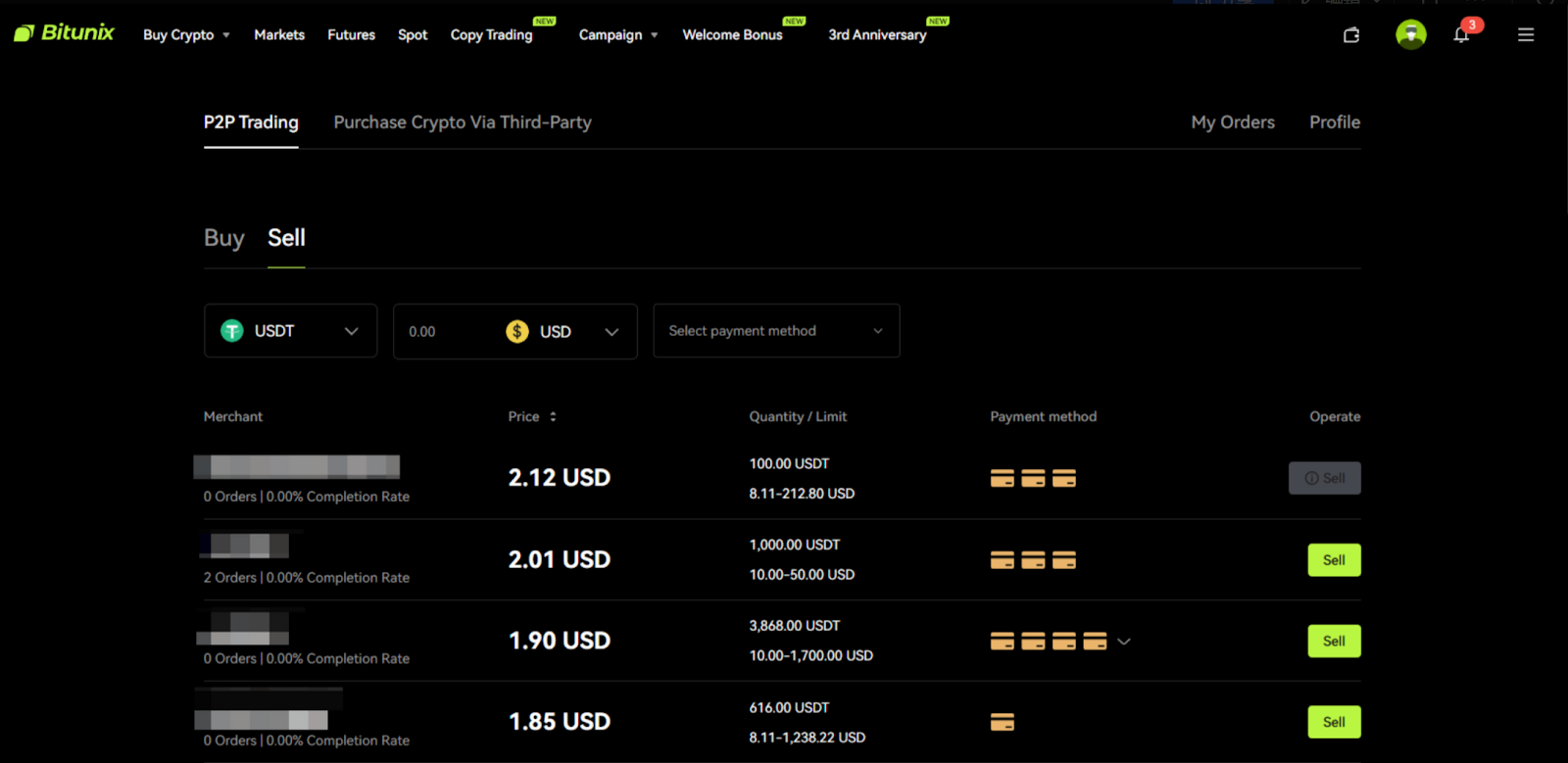1568x763 pixels.
Task: Expand the Campaign menu
Action: coord(618,35)
